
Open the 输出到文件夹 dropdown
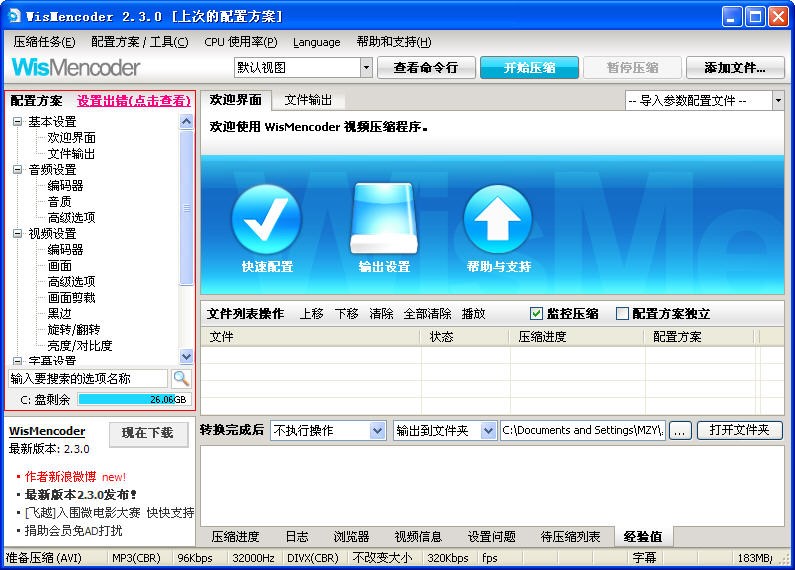click(488, 431)
